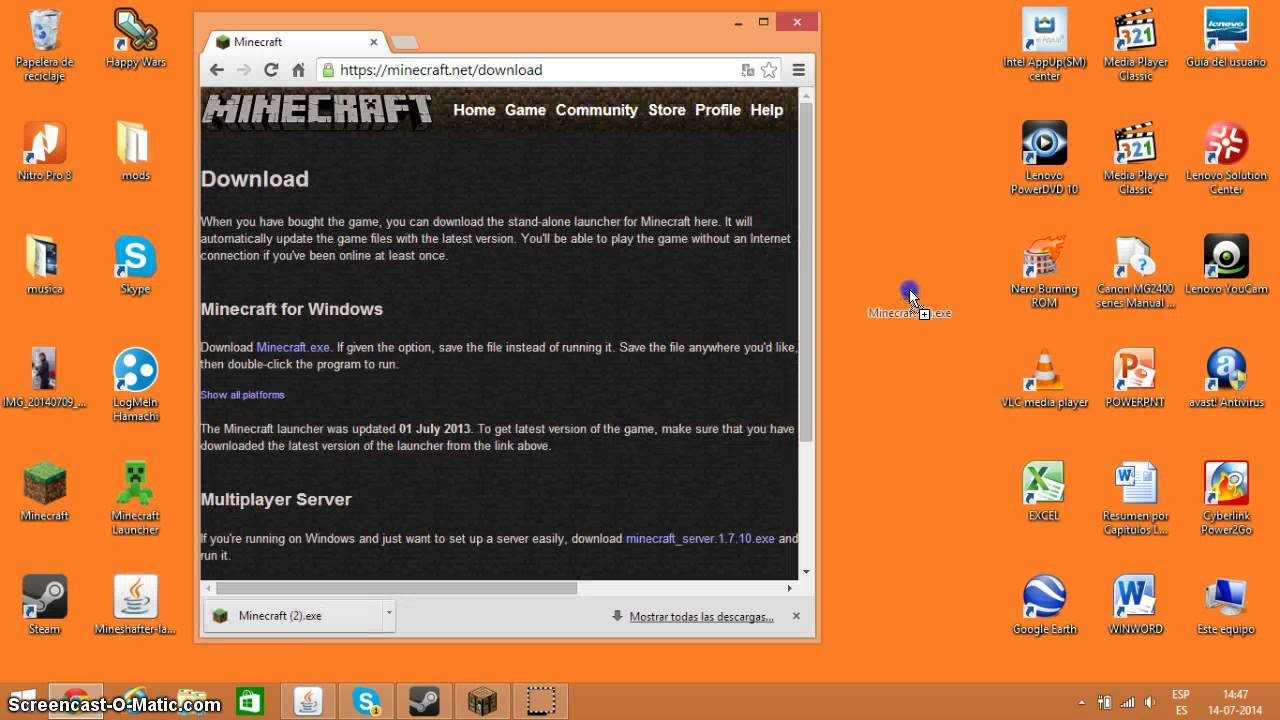The width and height of the screenshot is (1280, 720).
Task: Open Chrome hamburger menu
Action: click(798, 70)
